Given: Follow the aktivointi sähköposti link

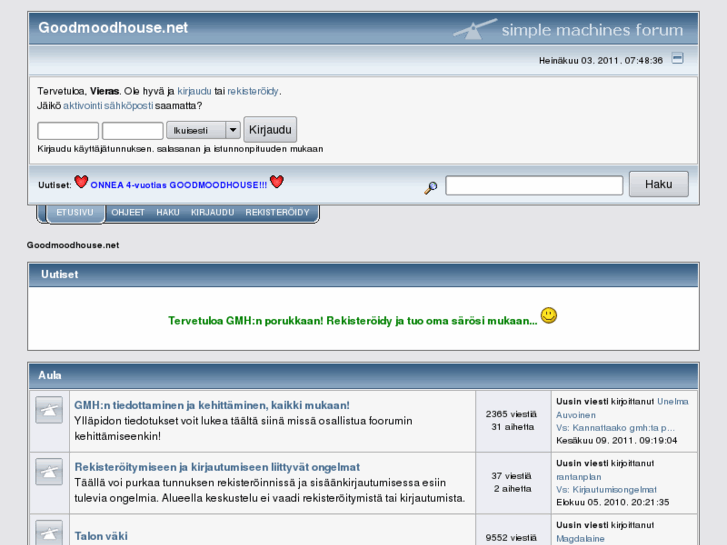Looking at the screenshot, I should click(108, 105).
